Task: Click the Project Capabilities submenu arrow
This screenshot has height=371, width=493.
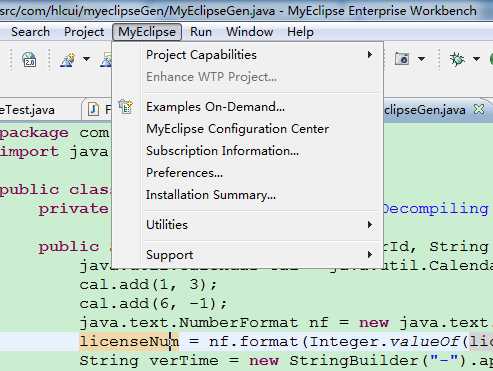Action: 369,55
